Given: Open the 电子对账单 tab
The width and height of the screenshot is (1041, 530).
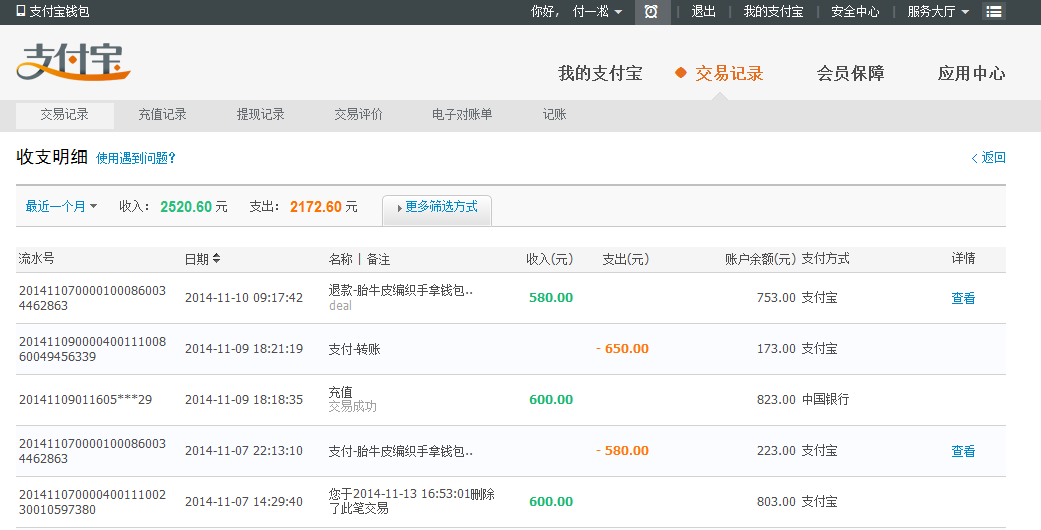Looking at the screenshot, I should pos(461,115).
